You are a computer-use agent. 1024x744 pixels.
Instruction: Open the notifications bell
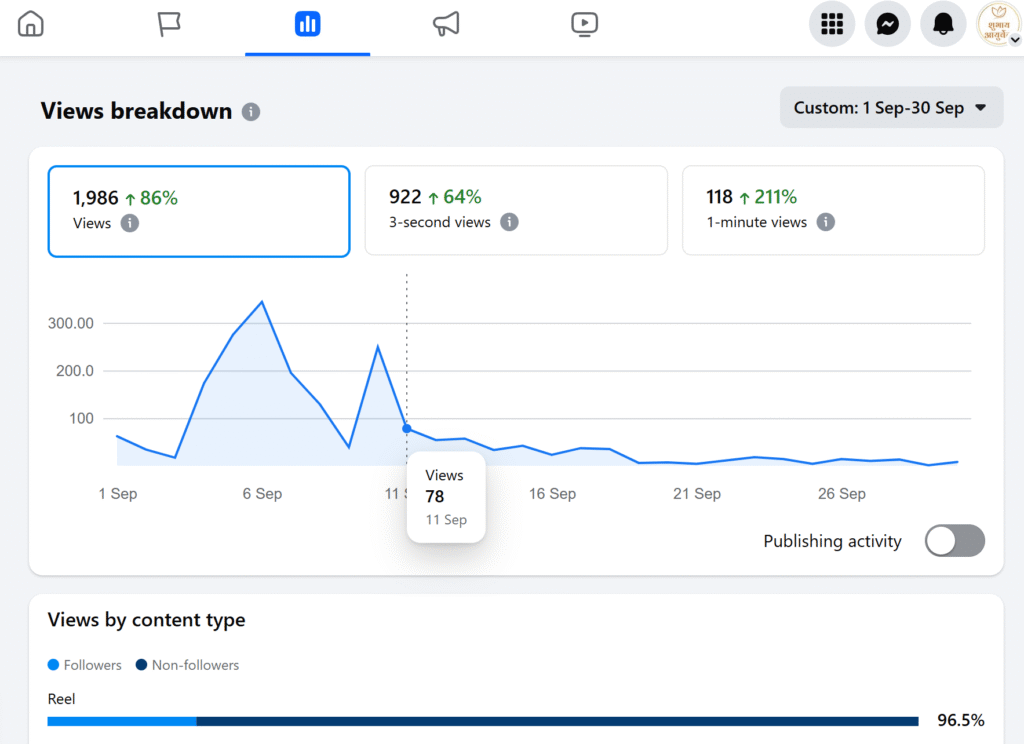tap(942, 25)
